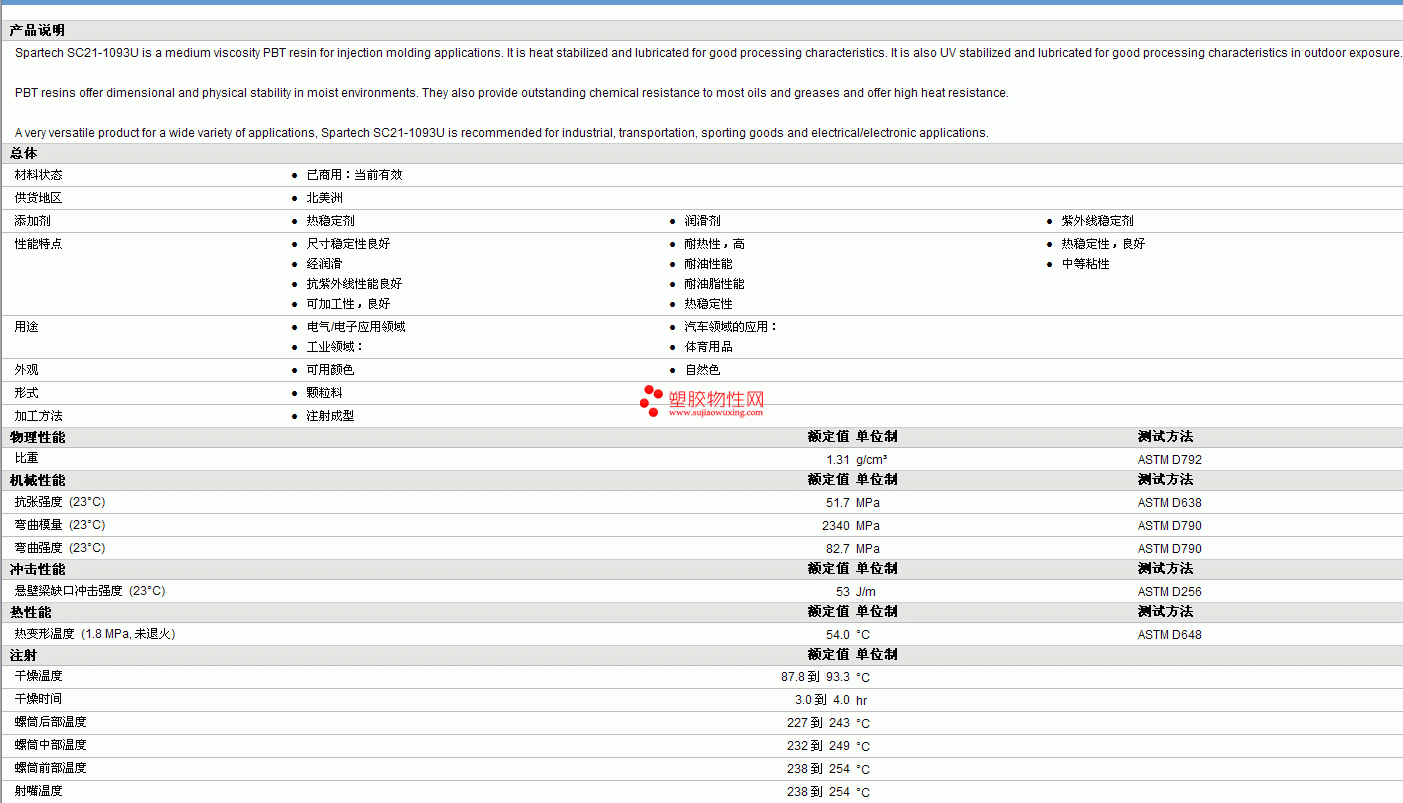
Task: Click the 汽车领域的应用： entry
Action: pos(731,327)
